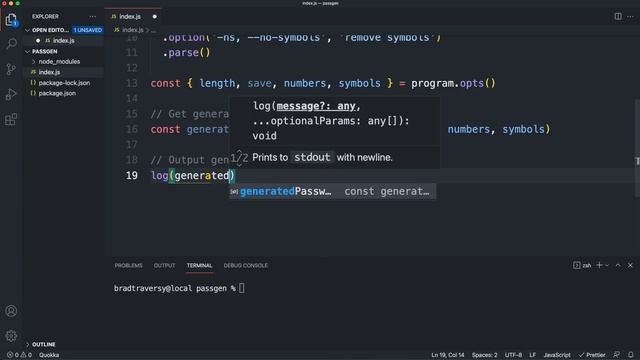The image size is (640, 360).
Task: Change end of line sequence LF
Action: pyautogui.click(x=533, y=355)
